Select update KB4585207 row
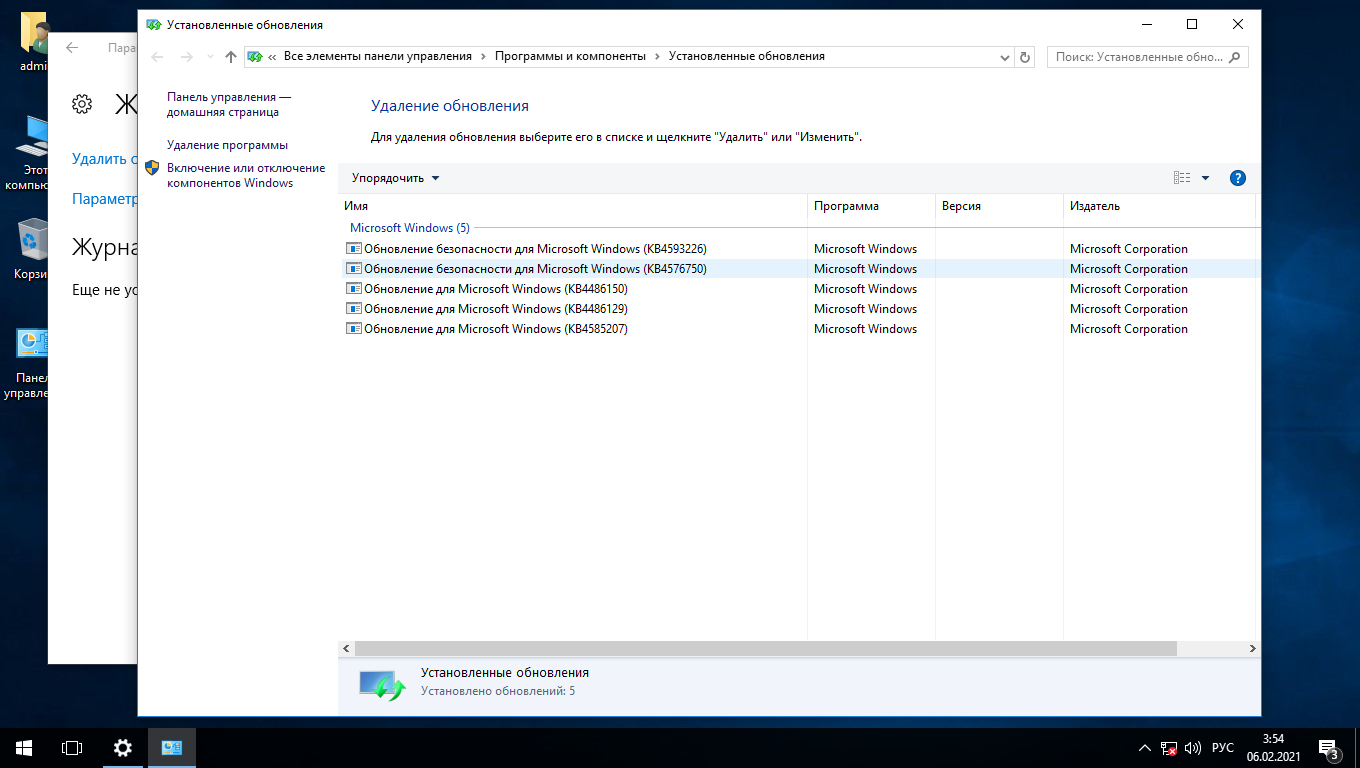The width and height of the screenshot is (1360, 768). click(x=799, y=329)
